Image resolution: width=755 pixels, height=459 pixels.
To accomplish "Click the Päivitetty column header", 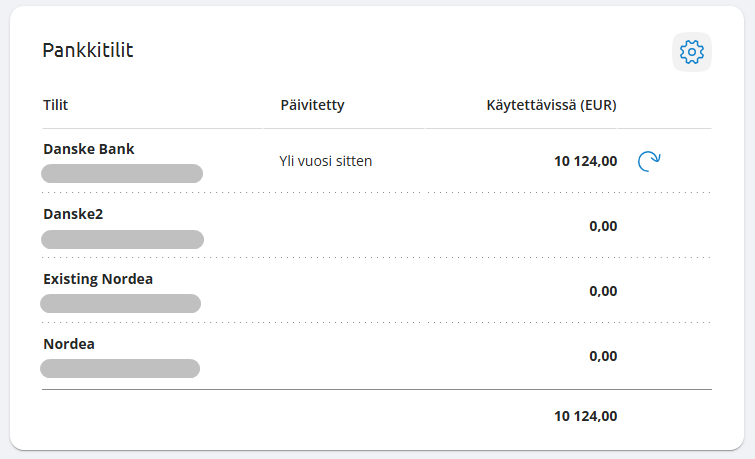I will pos(312,105).
